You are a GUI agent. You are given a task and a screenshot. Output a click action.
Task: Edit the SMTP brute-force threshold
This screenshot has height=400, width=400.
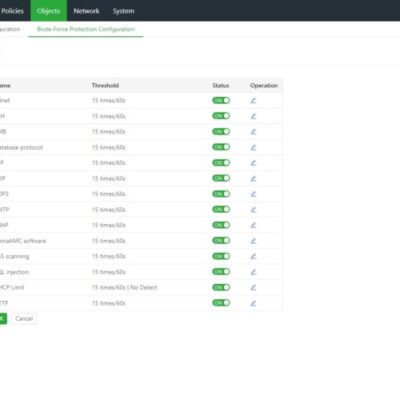253,209
